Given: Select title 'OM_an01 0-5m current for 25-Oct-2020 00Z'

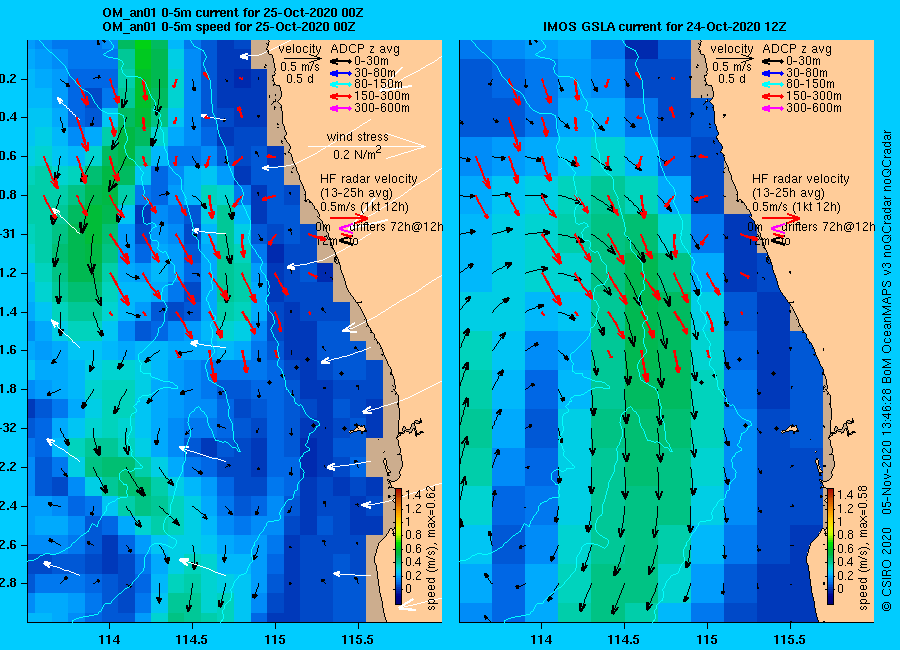Looking at the screenshot, I should tap(232, 13).
